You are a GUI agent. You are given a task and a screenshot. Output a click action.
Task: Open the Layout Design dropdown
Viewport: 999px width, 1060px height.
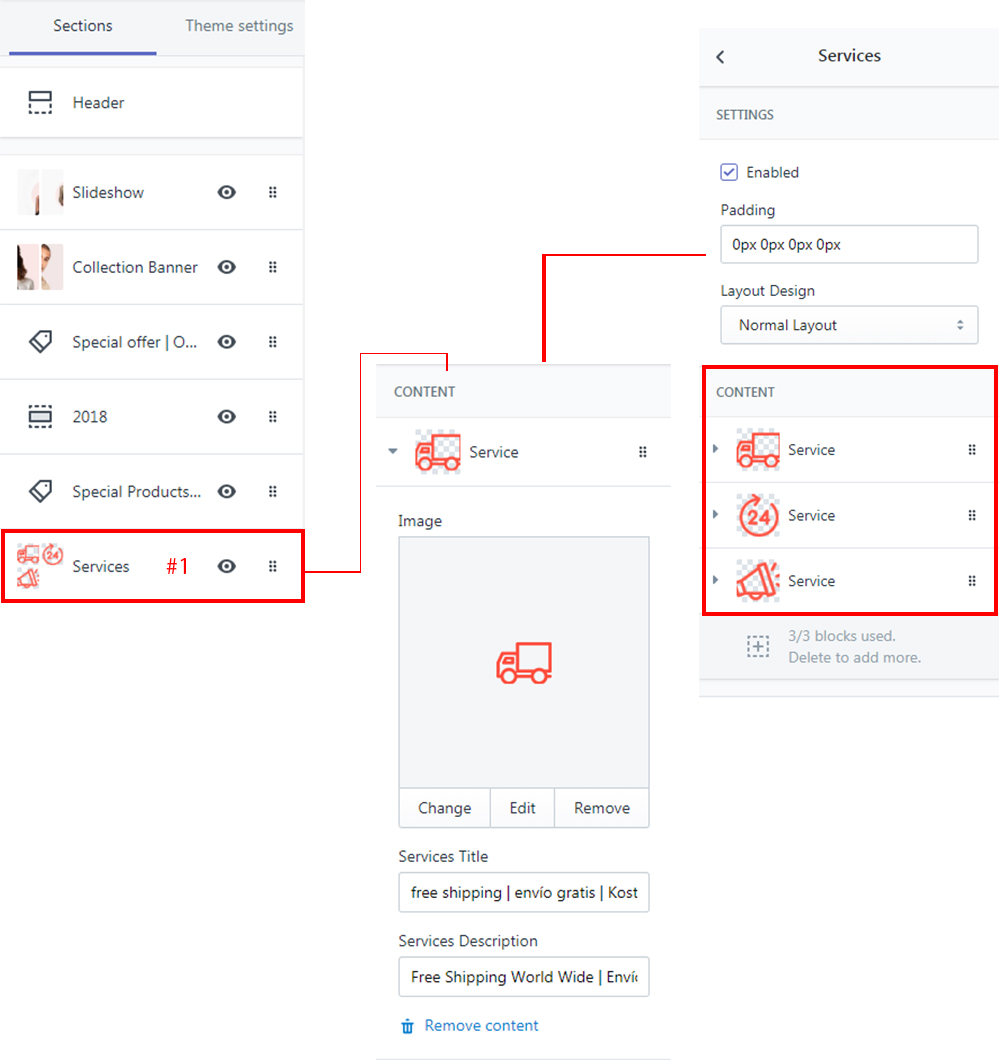pos(848,325)
